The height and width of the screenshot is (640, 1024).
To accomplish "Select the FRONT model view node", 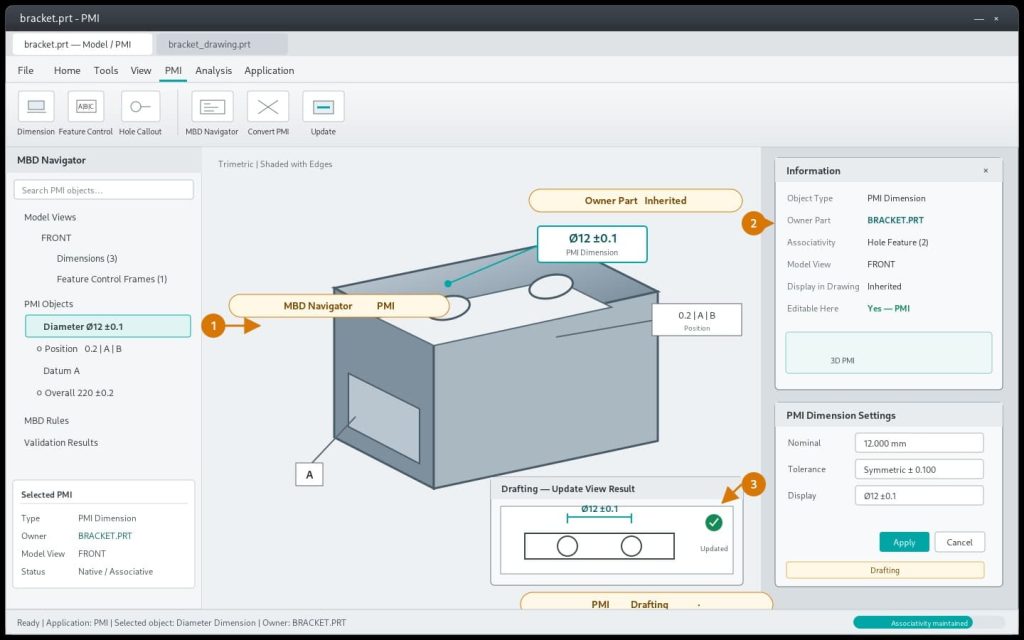I will [56, 238].
